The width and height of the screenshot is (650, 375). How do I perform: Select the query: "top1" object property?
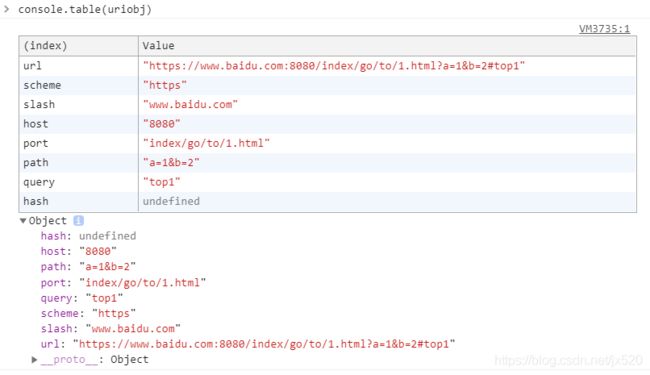tap(82, 298)
